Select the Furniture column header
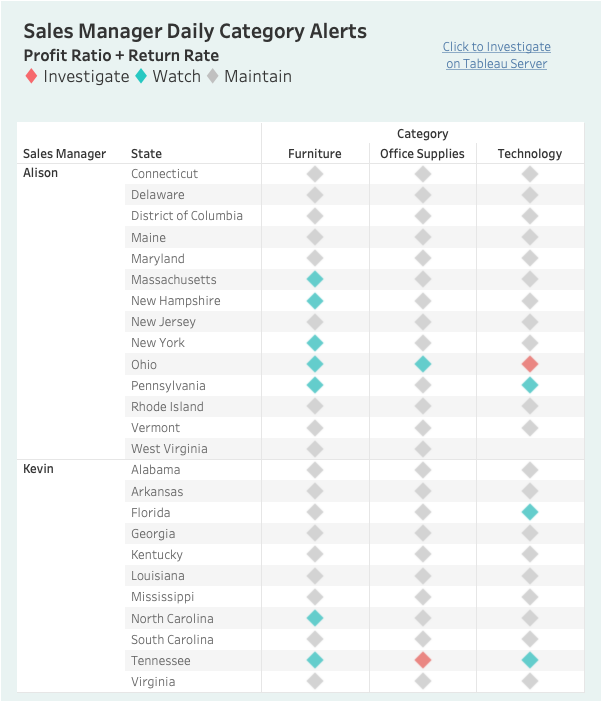The image size is (601, 701). [315, 153]
